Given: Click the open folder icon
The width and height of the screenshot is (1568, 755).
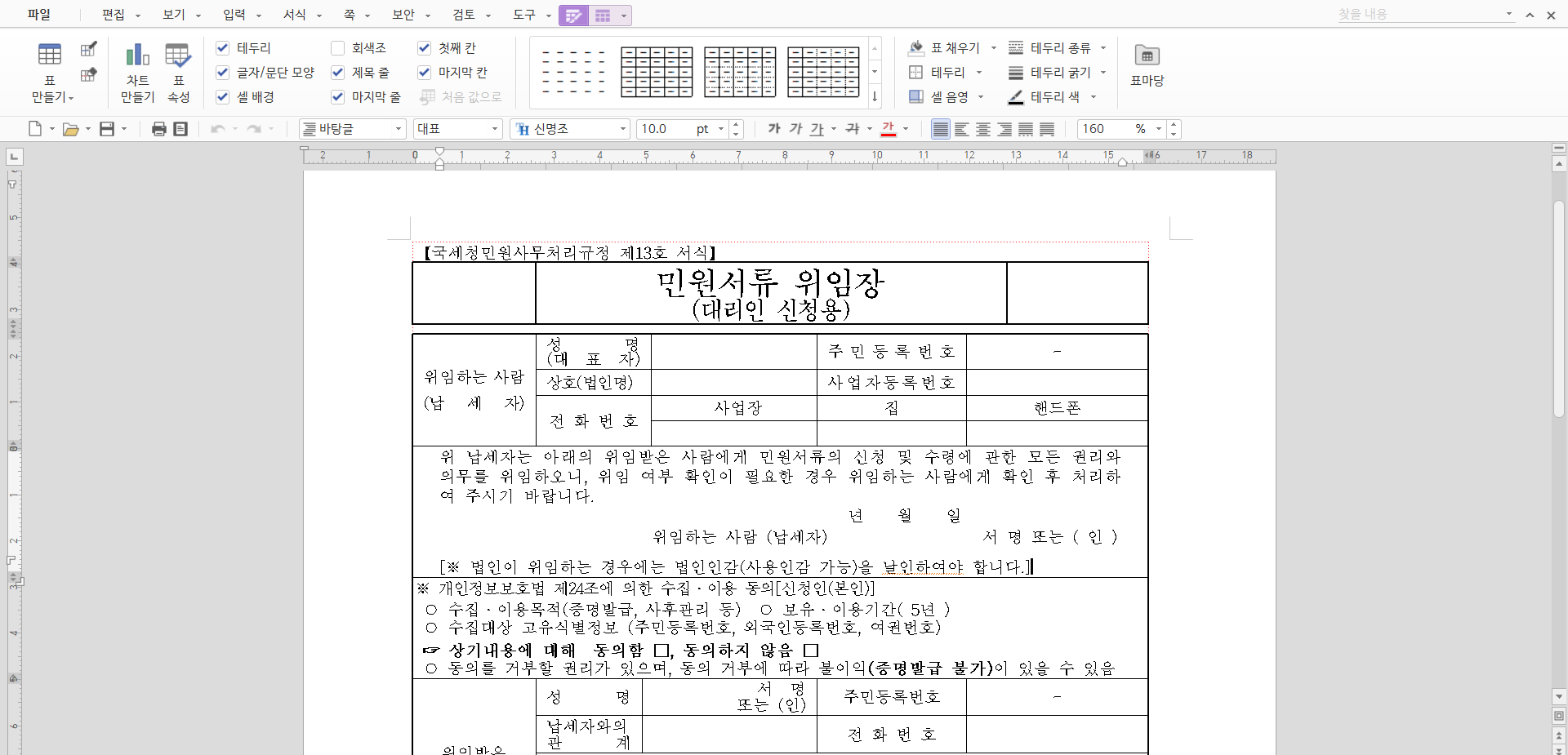Looking at the screenshot, I should (71, 129).
